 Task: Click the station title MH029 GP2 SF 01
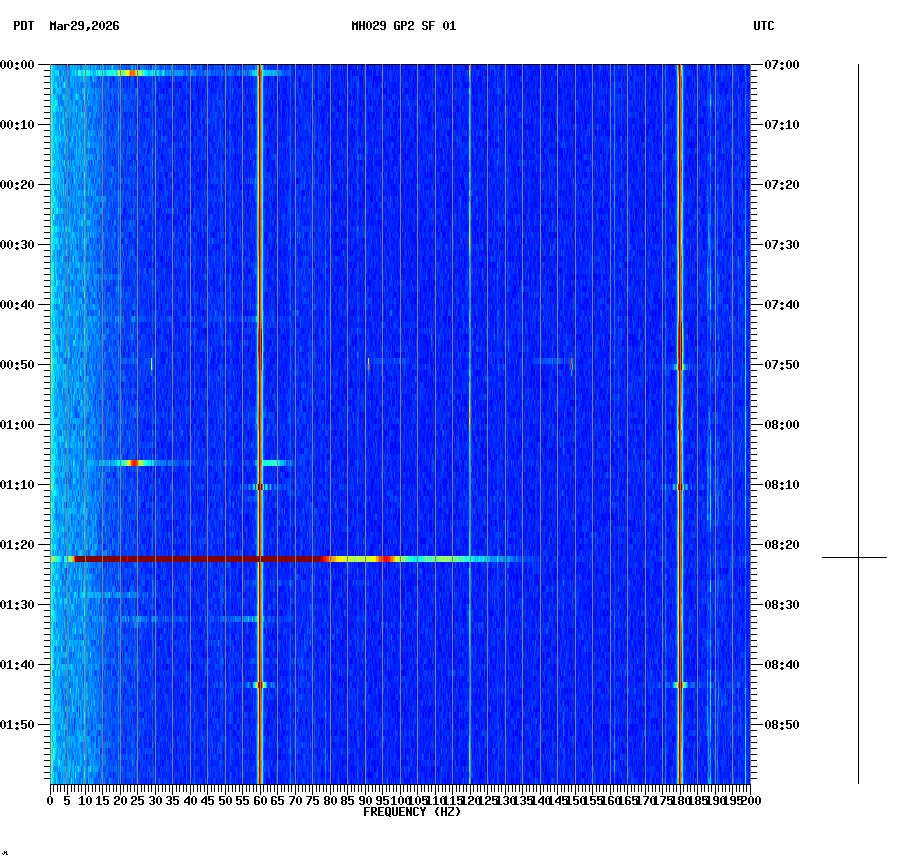tap(406, 27)
